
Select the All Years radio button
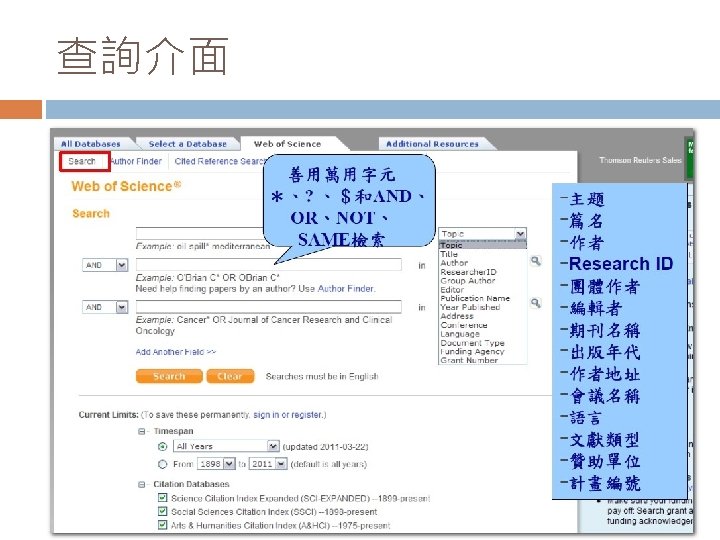pyautogui.click(x=162, y=446)
